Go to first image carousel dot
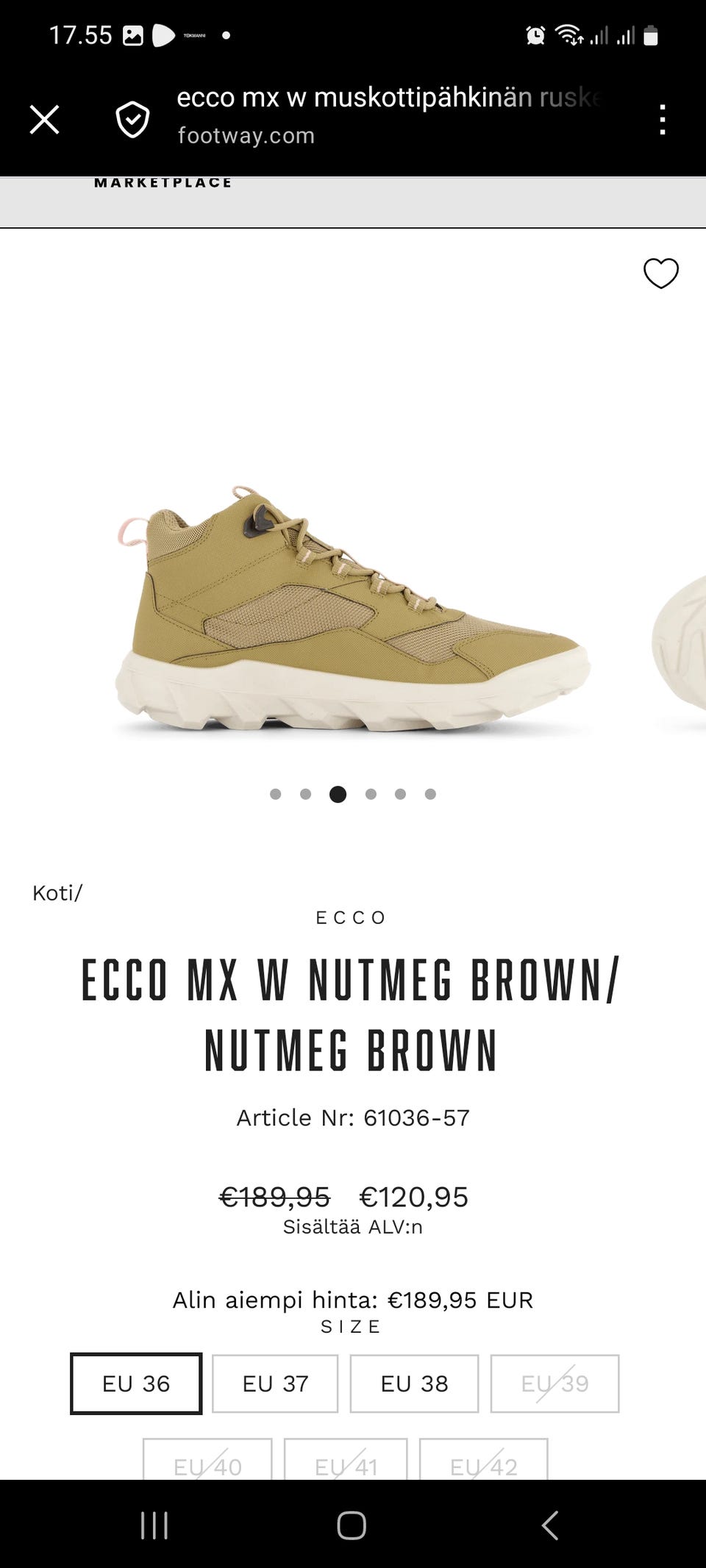The width and height of the screenshot is (706, 1568). [x=276, y=794]
